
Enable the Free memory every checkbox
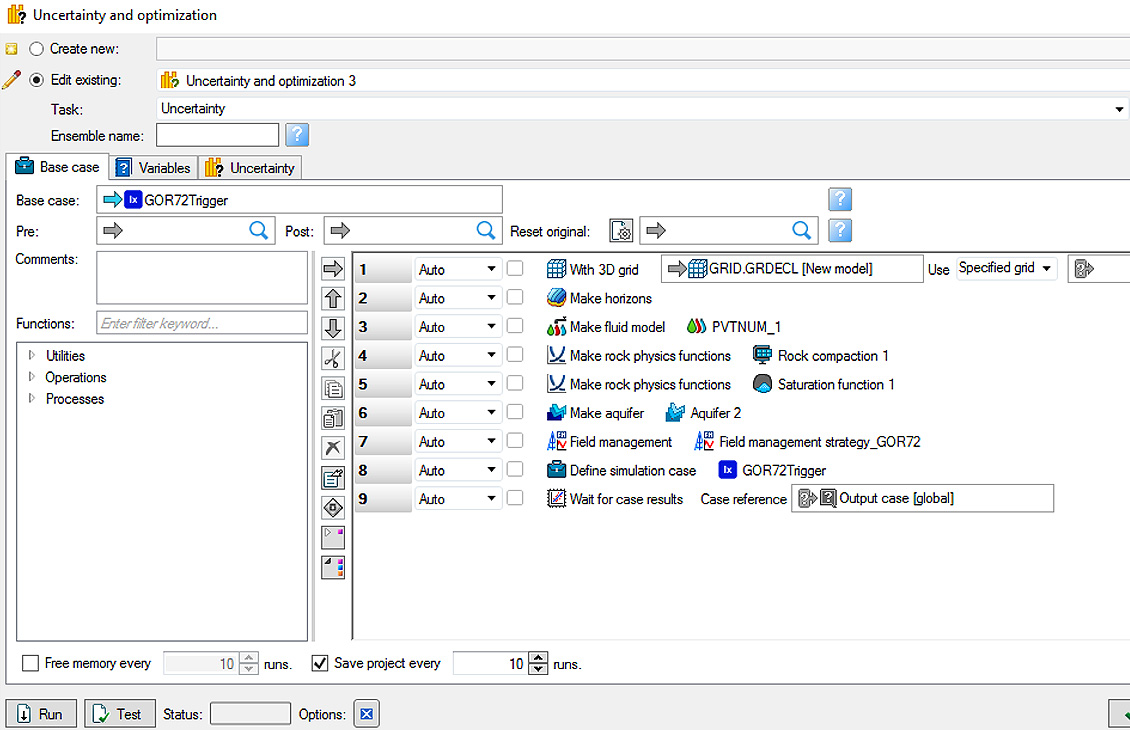(x=30, y=663)
